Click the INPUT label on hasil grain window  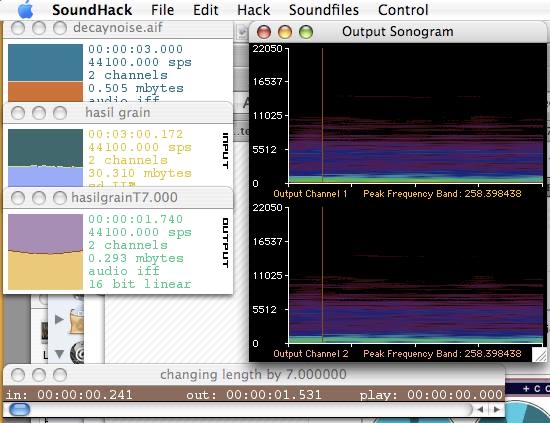(x=226, y=150)
